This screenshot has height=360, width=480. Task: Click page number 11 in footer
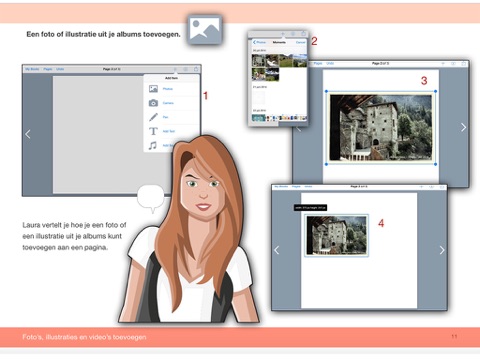pos(454,337)
